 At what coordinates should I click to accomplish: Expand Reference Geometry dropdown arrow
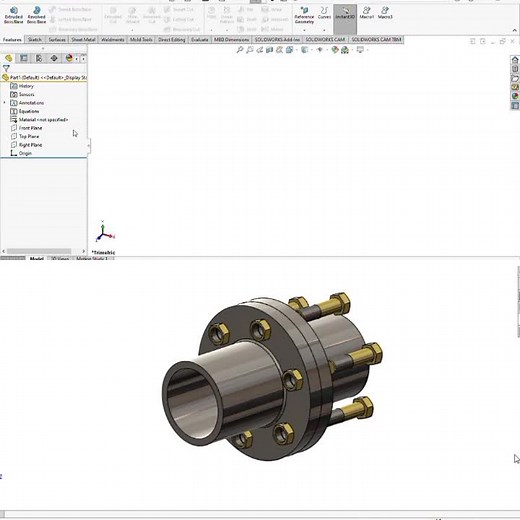click(304, 30)
